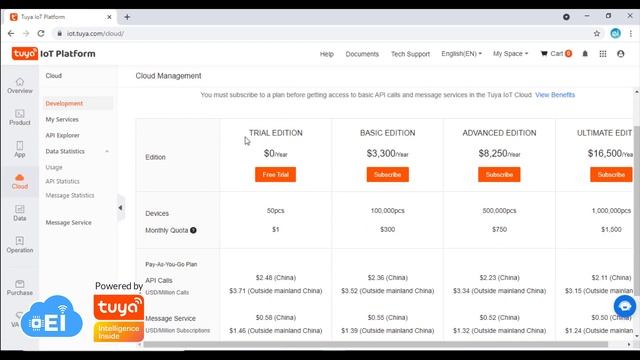This screenshot has height=360, width=640.
Task: Click the Pay-As-You-Go Plan label
Action: 171,264
